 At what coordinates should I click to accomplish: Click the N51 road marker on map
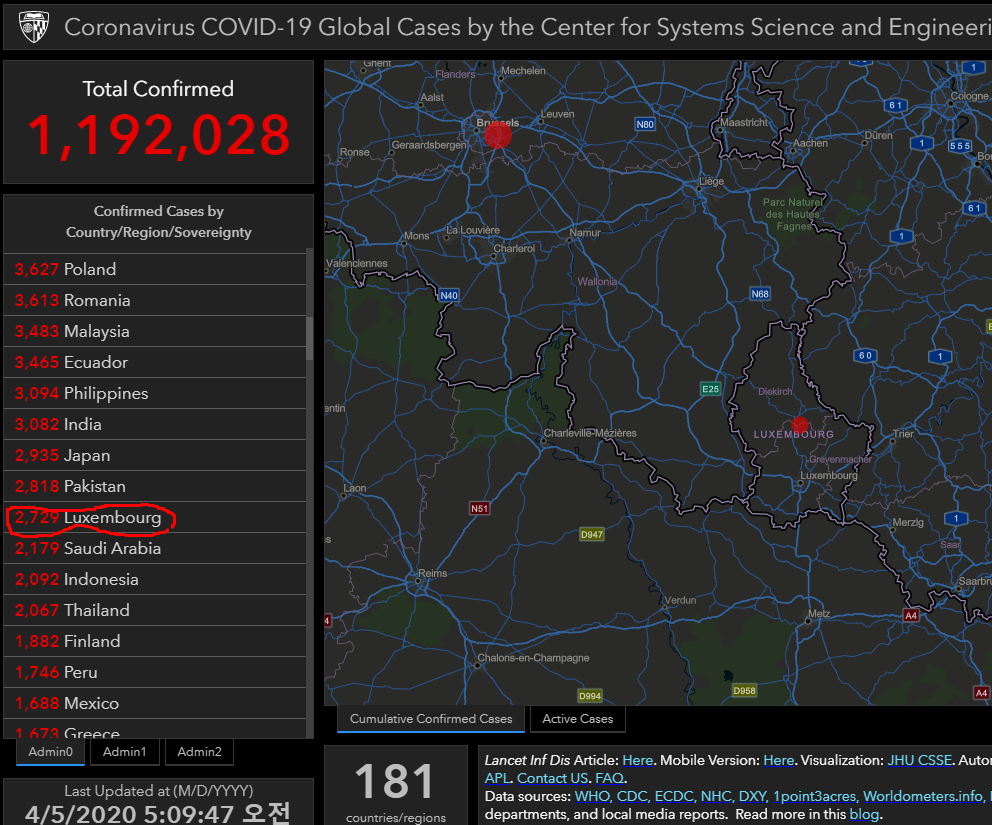click(x=480, y=509)
